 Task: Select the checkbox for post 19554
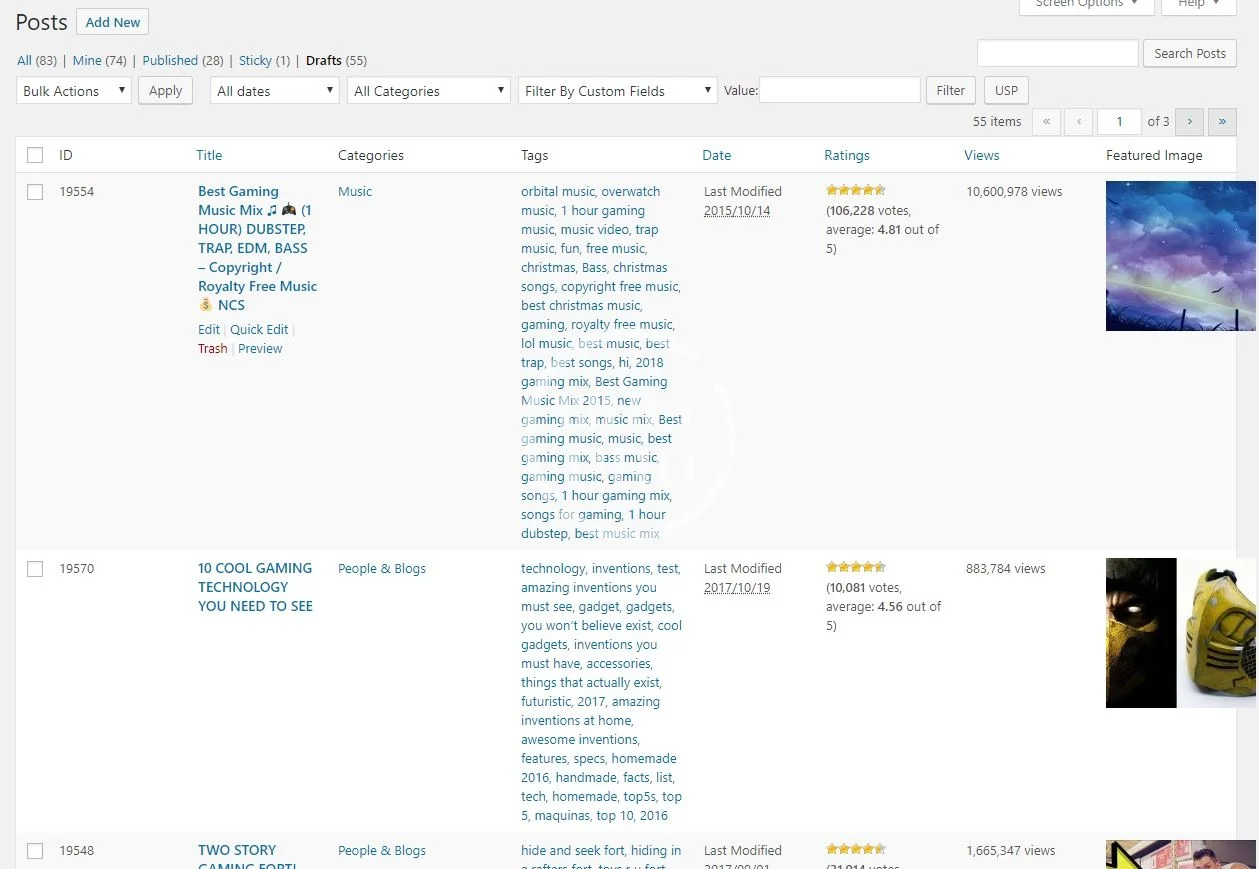(35, 192)
